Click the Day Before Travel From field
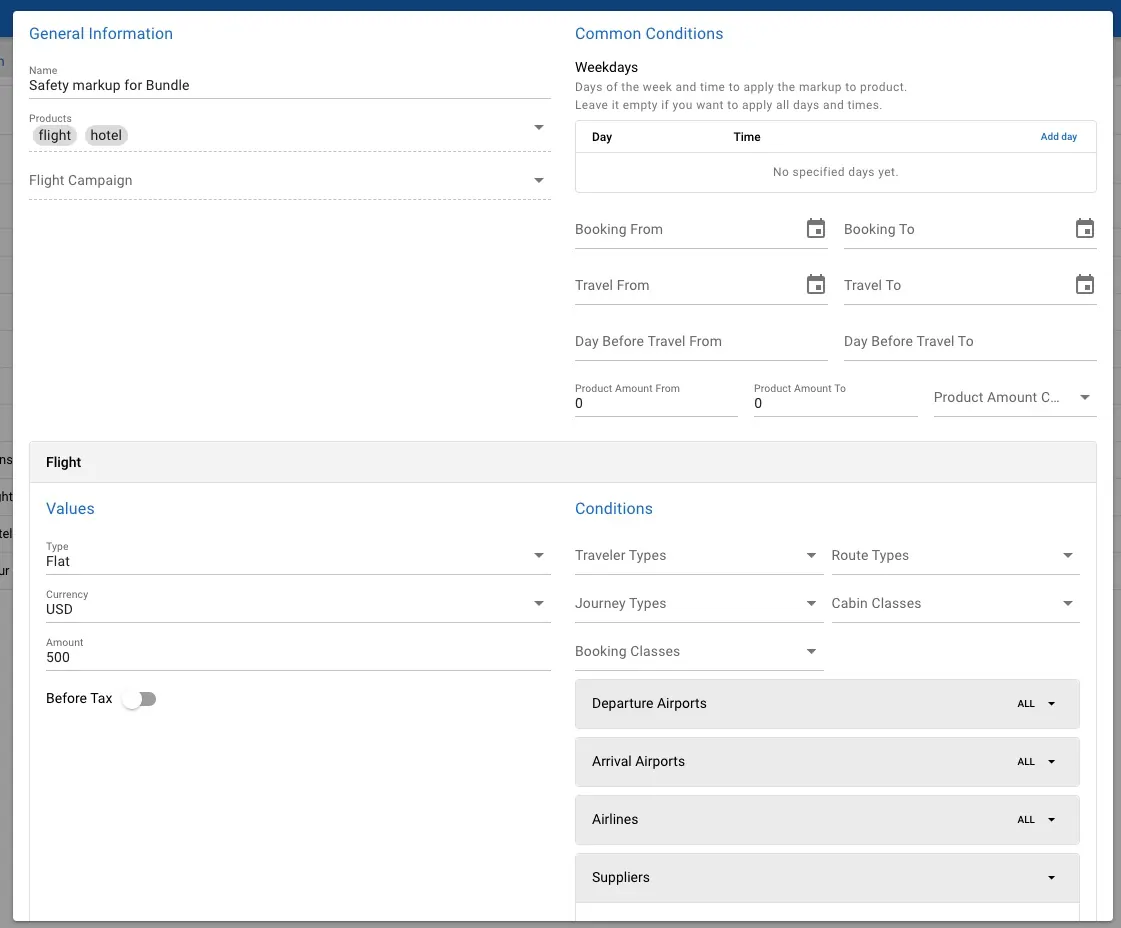This screenshot has height=928, width=1121. tap(701, 342)
